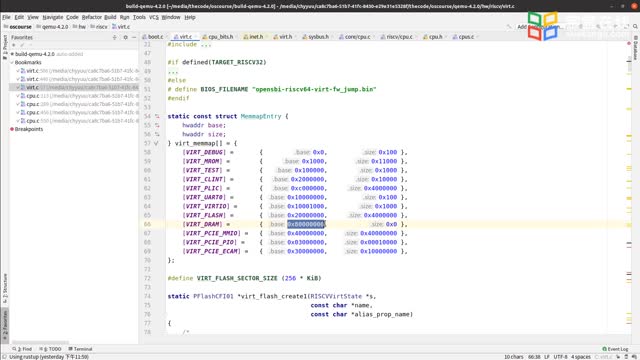Click the 0x80000000 selected base value
Viewport: 640px width, 360px height.
coord(306,224)
